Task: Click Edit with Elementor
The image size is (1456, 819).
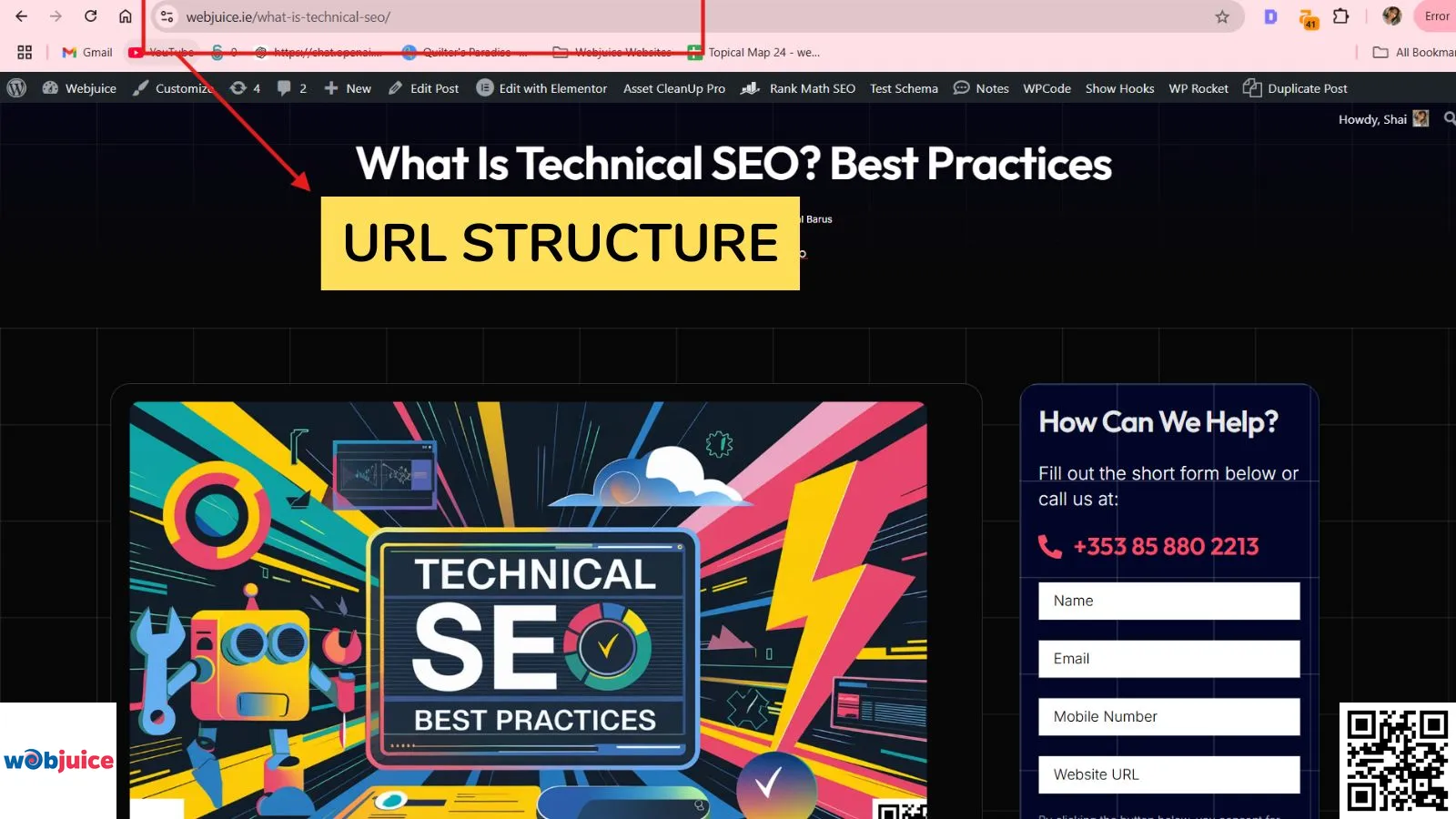Action: click(x=541, y=88)
